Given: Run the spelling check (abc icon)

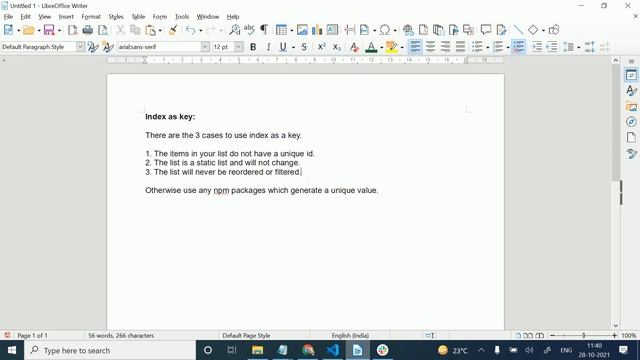Looking at the screenshot, I should click(x=249, y=30).
